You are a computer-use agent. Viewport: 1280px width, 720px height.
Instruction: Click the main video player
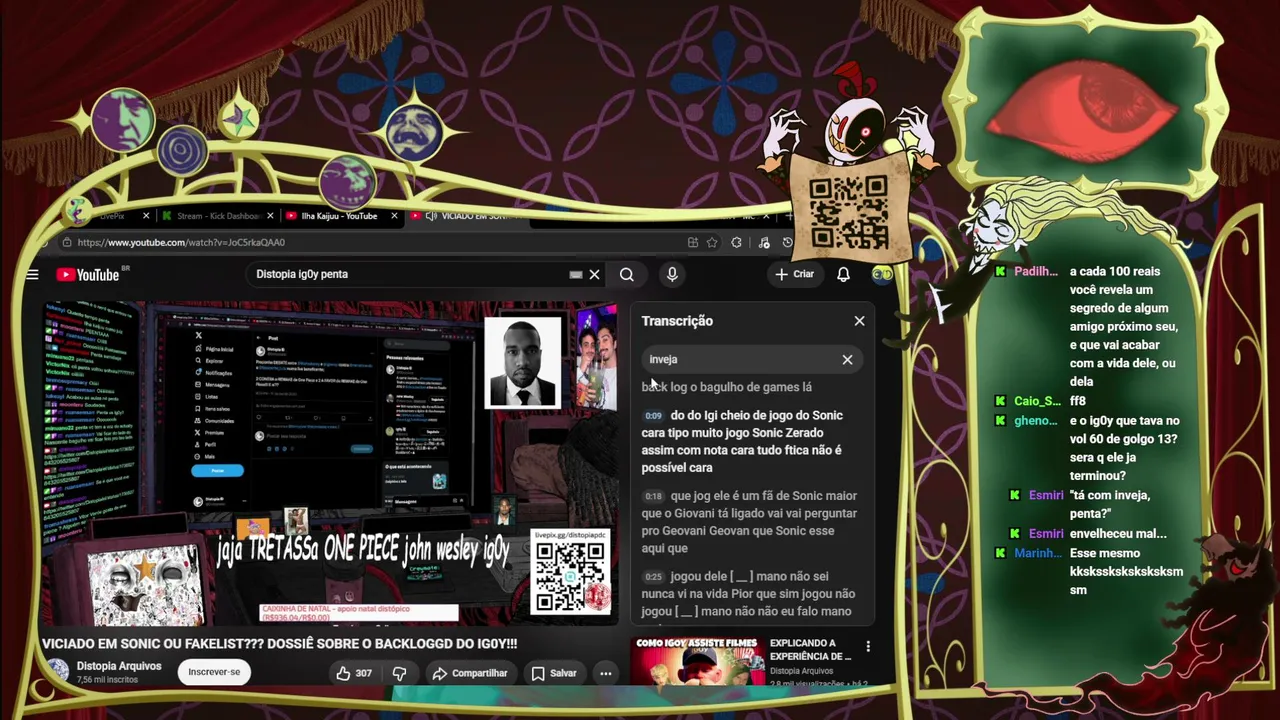click(330, 462)
